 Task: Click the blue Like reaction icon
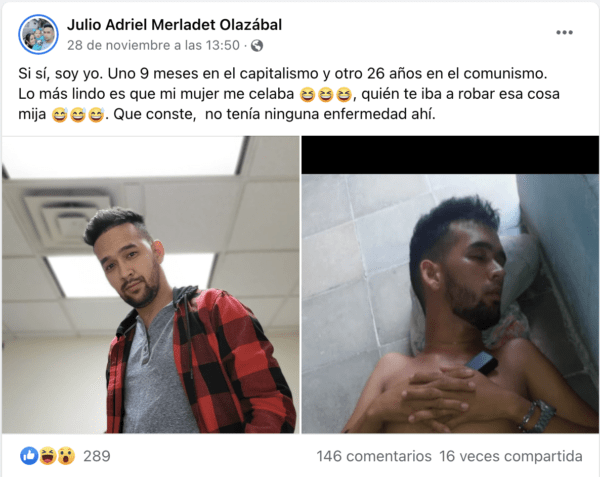29,456
